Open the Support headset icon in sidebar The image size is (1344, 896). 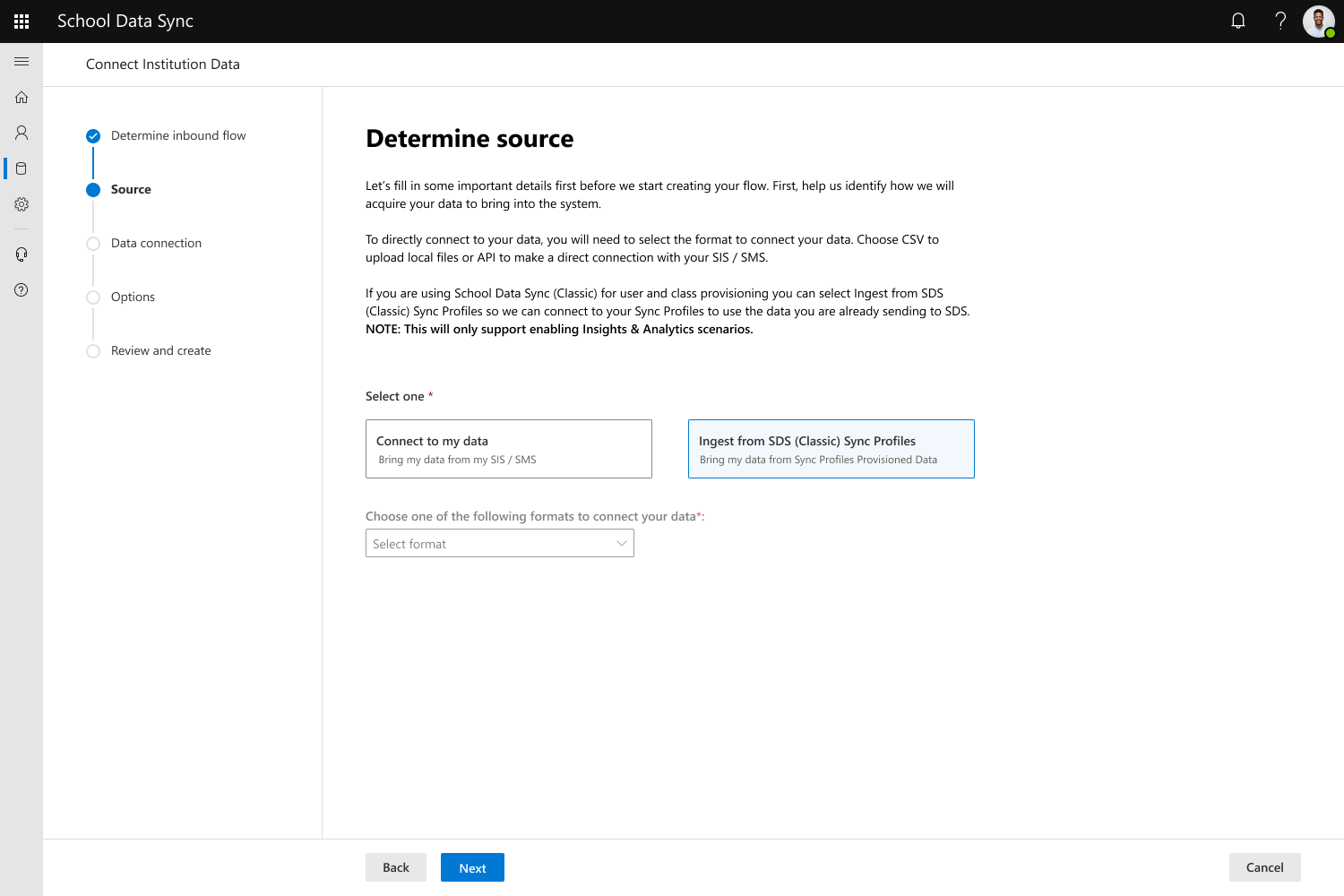coord(22,254)
